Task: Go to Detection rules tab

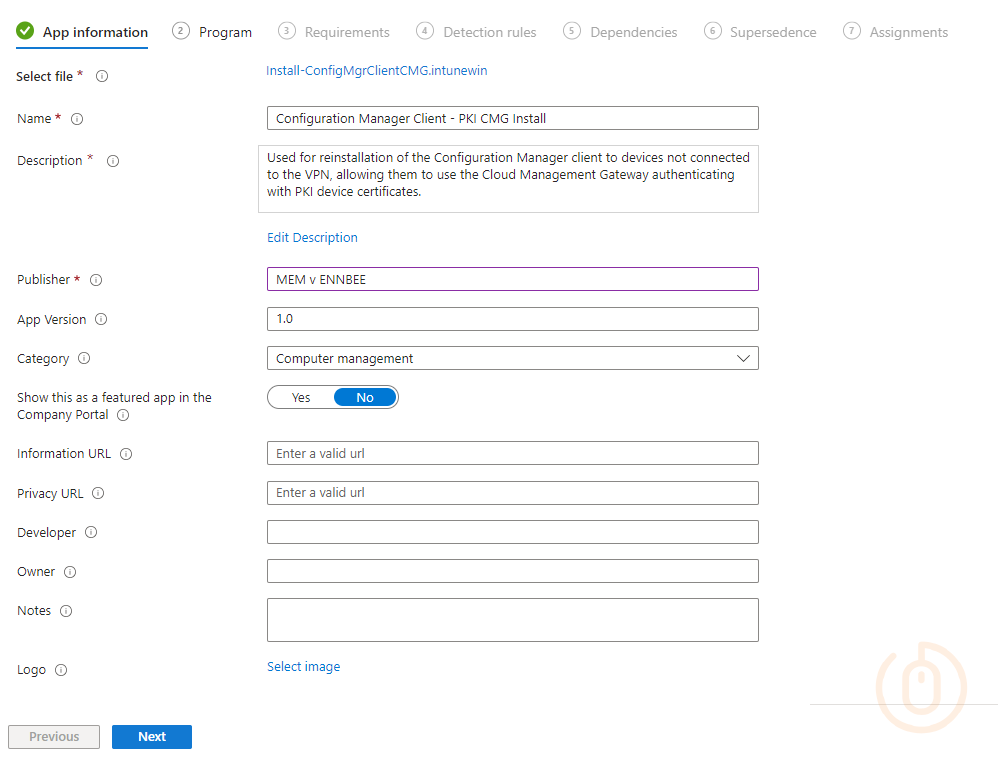Action: [489, 32]
